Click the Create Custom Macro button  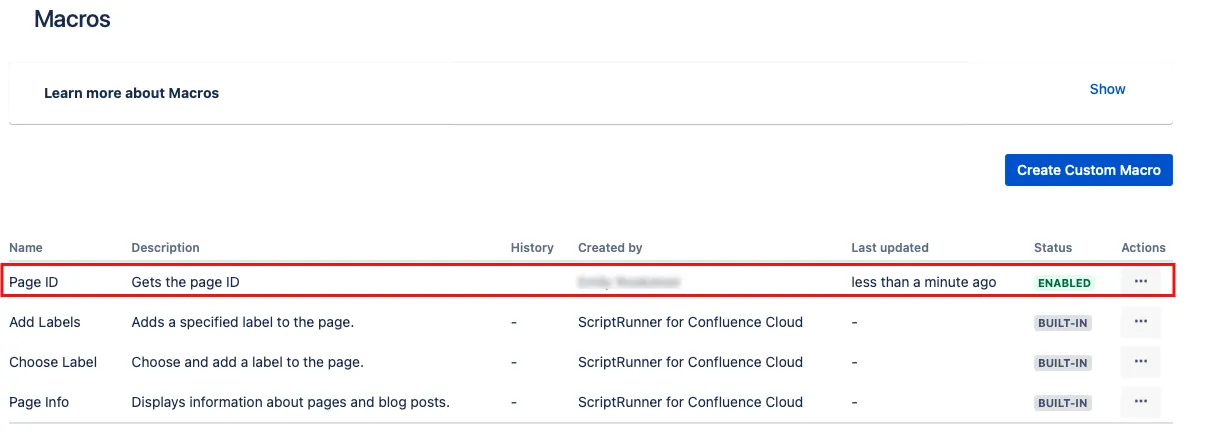click(x=1088, y=170)
